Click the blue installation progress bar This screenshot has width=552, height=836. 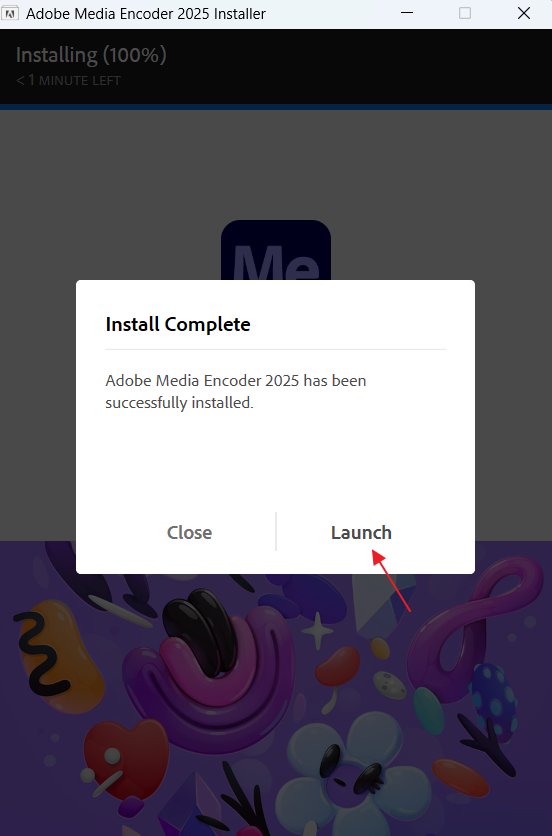click(276, 107)
